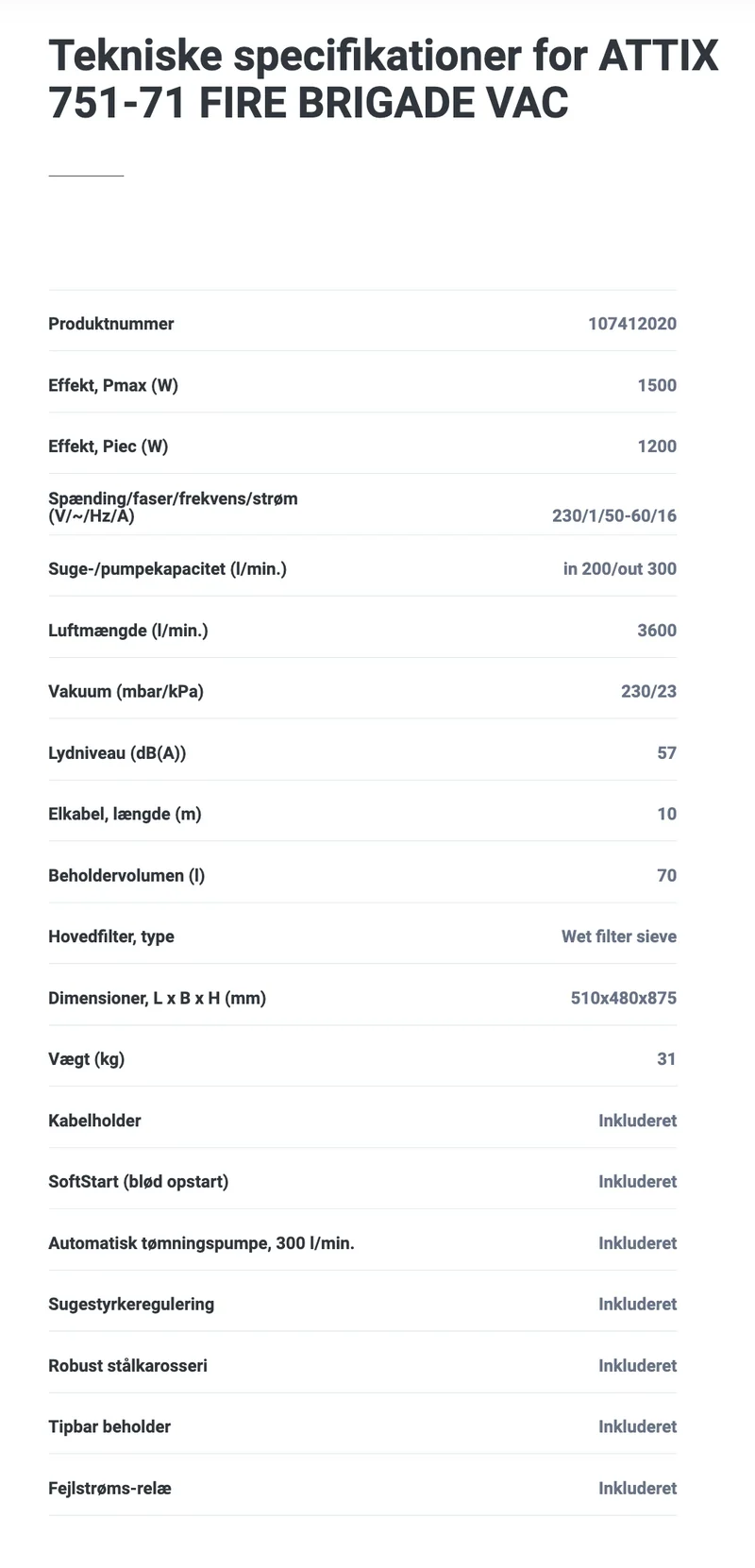755x1568 pixels.
Task: Click the 1200 value for Effekt, Piec
Action: (x=657, y=447)
